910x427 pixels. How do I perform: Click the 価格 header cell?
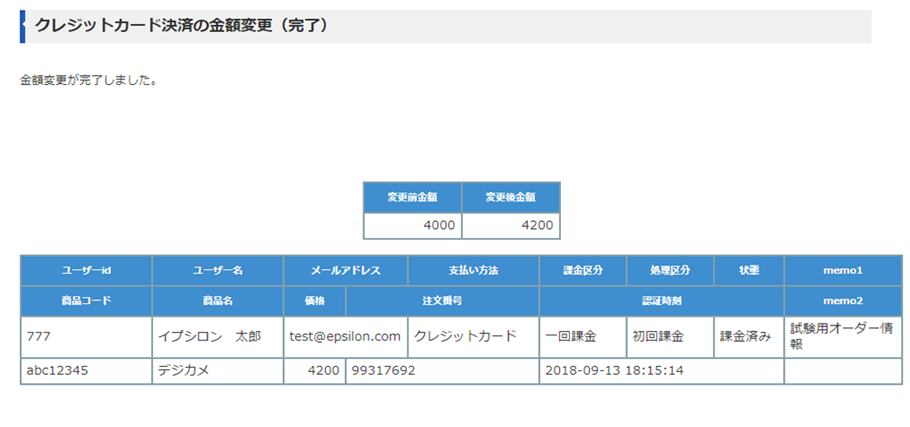[315, 301]
